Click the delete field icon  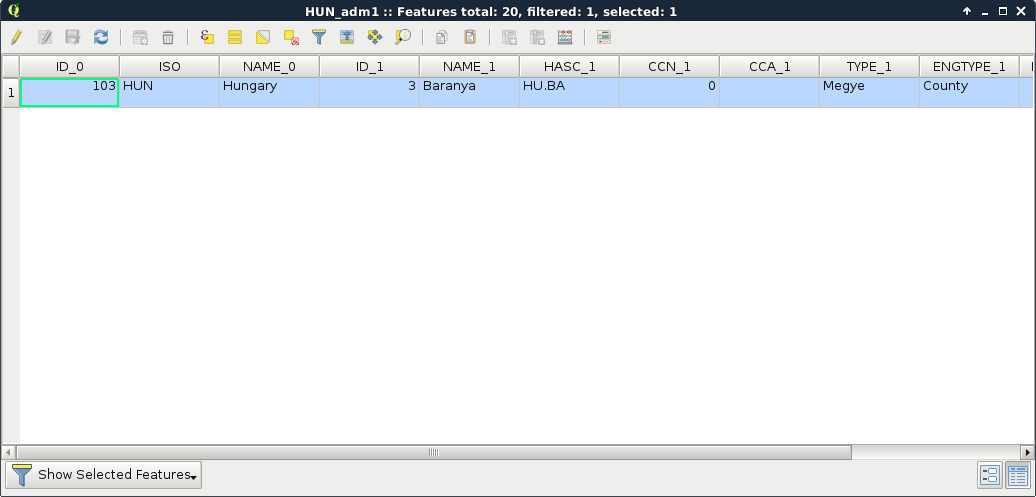[537, 37]
